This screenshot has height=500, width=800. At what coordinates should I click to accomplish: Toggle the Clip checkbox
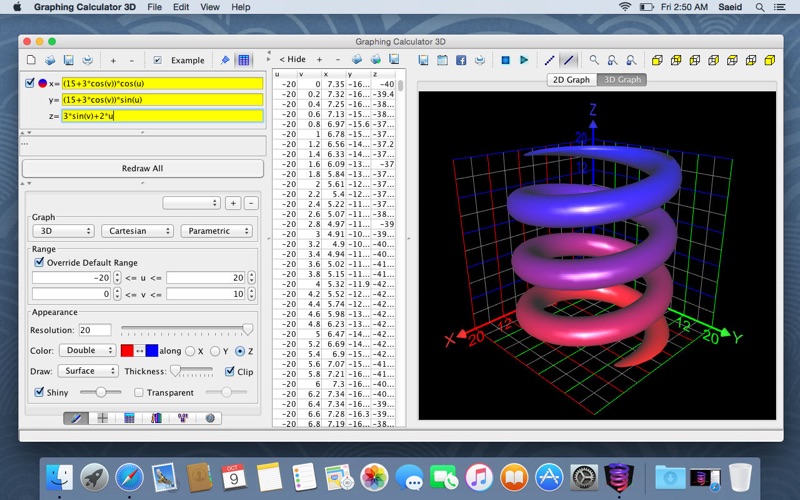pos(230,371)
